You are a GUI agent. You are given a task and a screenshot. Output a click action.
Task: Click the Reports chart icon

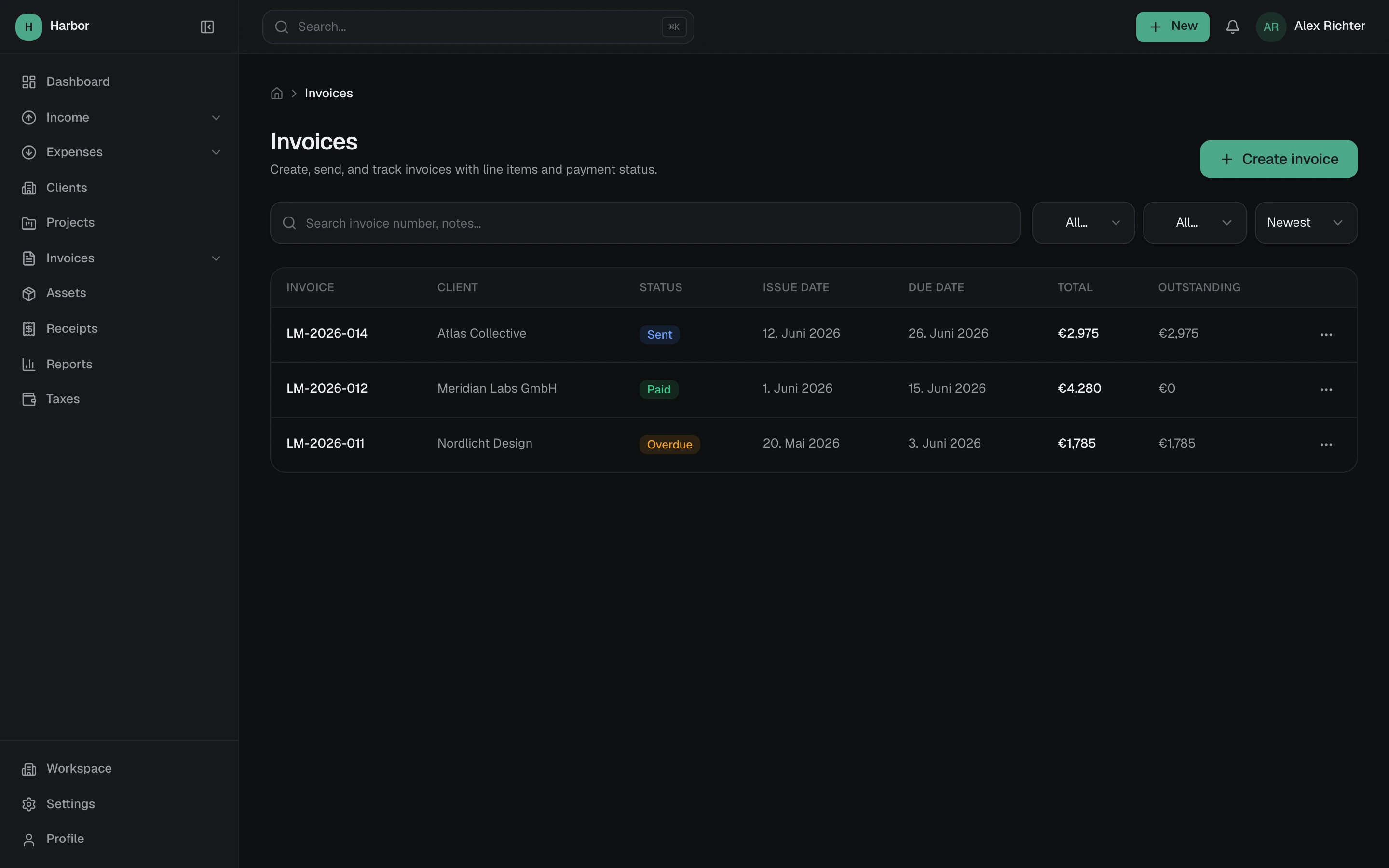[29, 365]
